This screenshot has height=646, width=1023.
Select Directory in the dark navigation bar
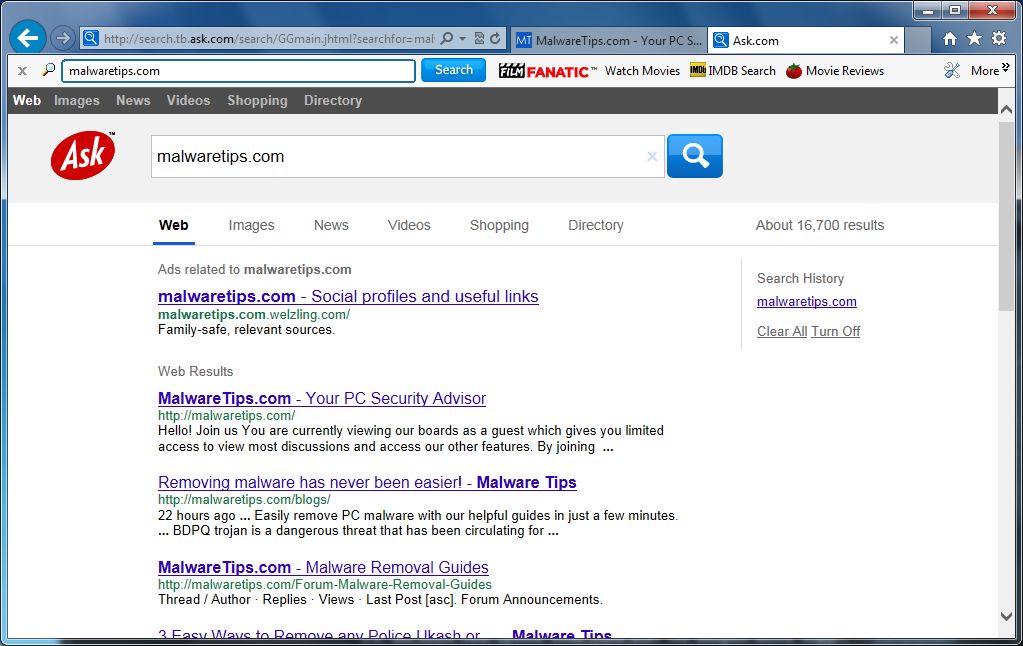(x=333, y=100)
